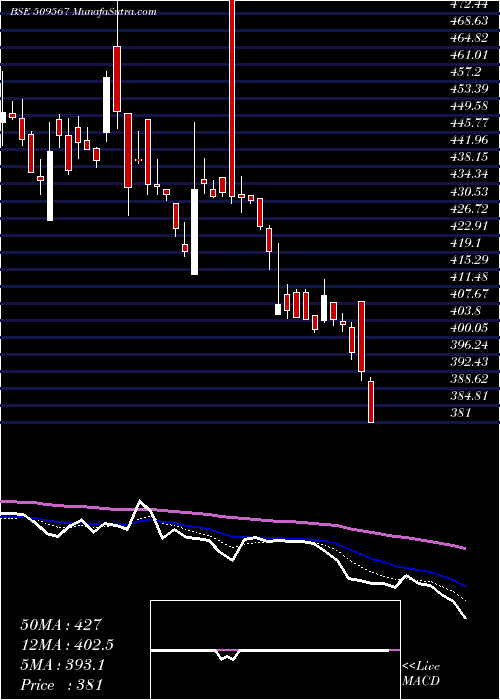The height and width of the screenshot is (700, 500).
Task: Click the 461.01 price axis label
Action: tap(467, 55)
